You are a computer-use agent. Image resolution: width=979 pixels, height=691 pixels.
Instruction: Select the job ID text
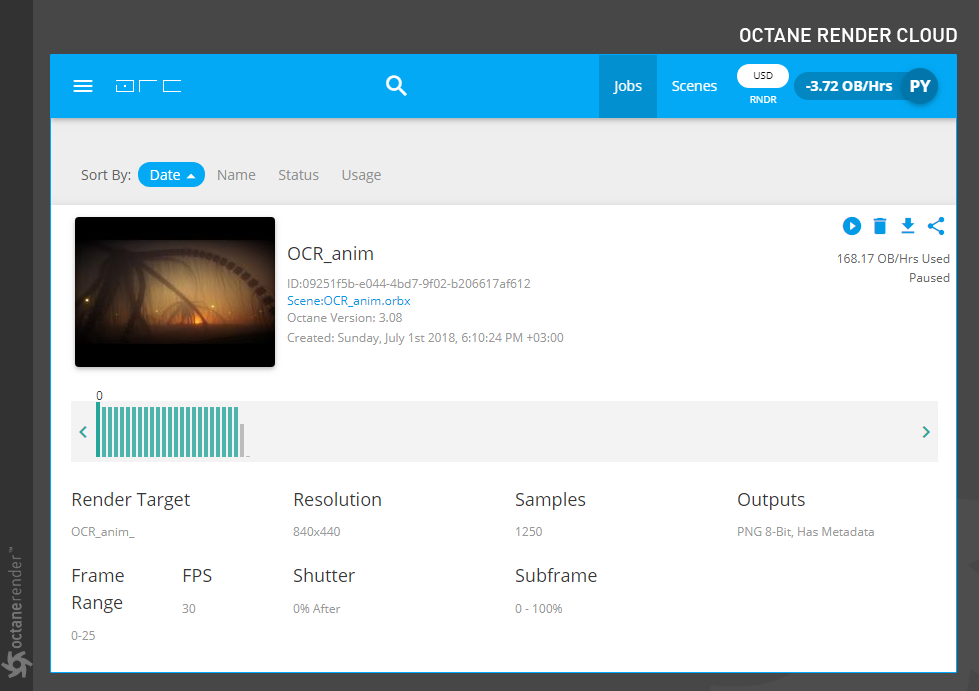(x=408, y=283)
